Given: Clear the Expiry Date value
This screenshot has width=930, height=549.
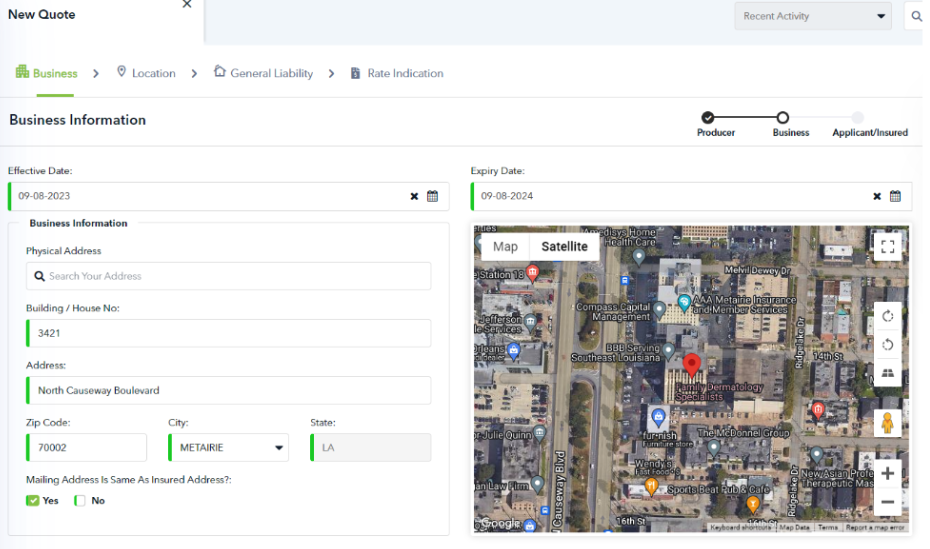Looking at the screenshot, I should click(877, 197).
